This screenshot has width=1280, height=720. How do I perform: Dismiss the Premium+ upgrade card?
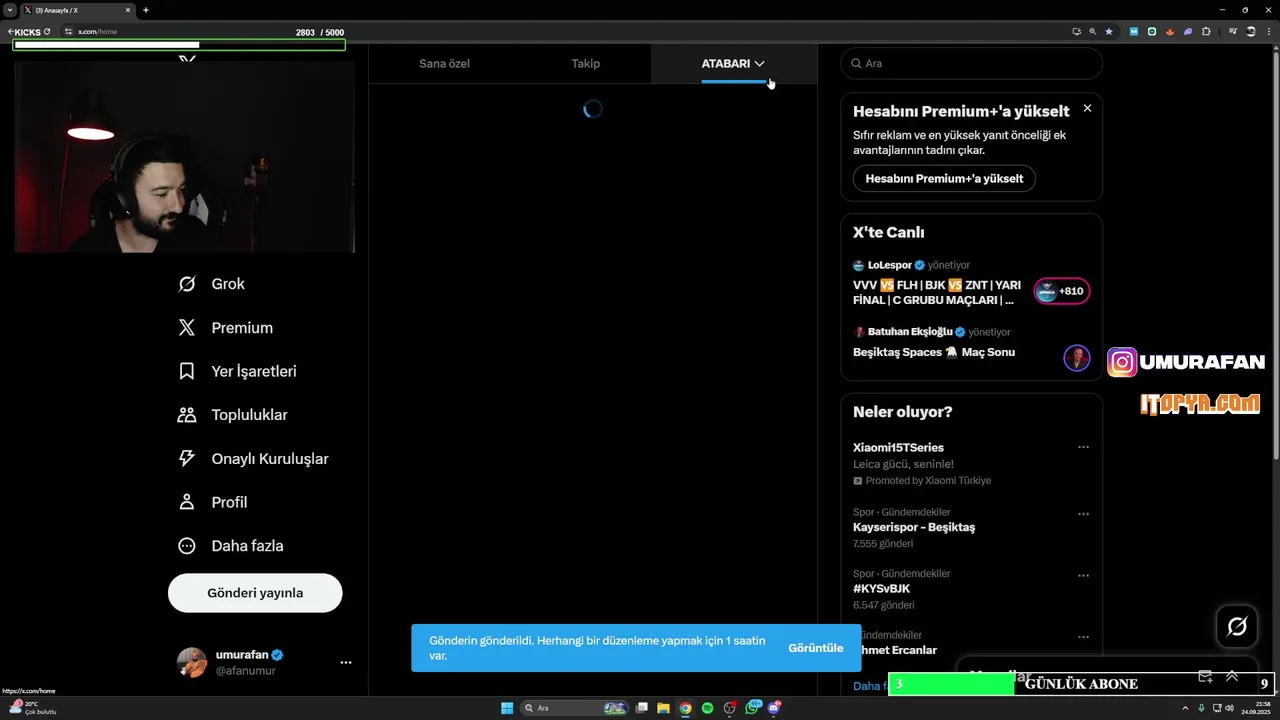[x=1087, y=108]
